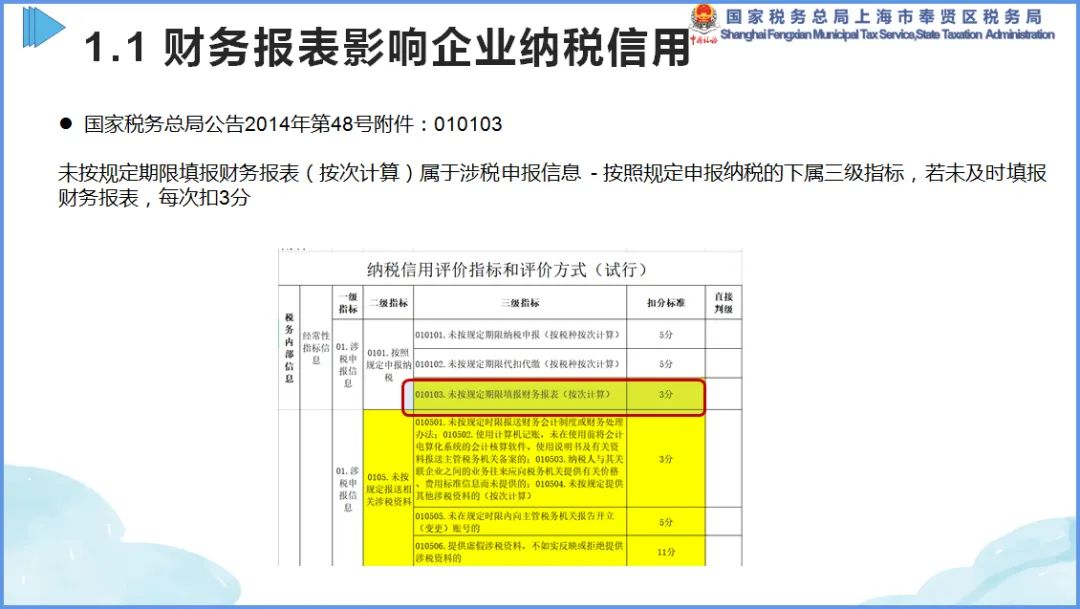The height and width of the screenshot is (609, 1080).
Task: Click paragraph line "财务报表，每次扣3分"
Action: coord(154,198)
